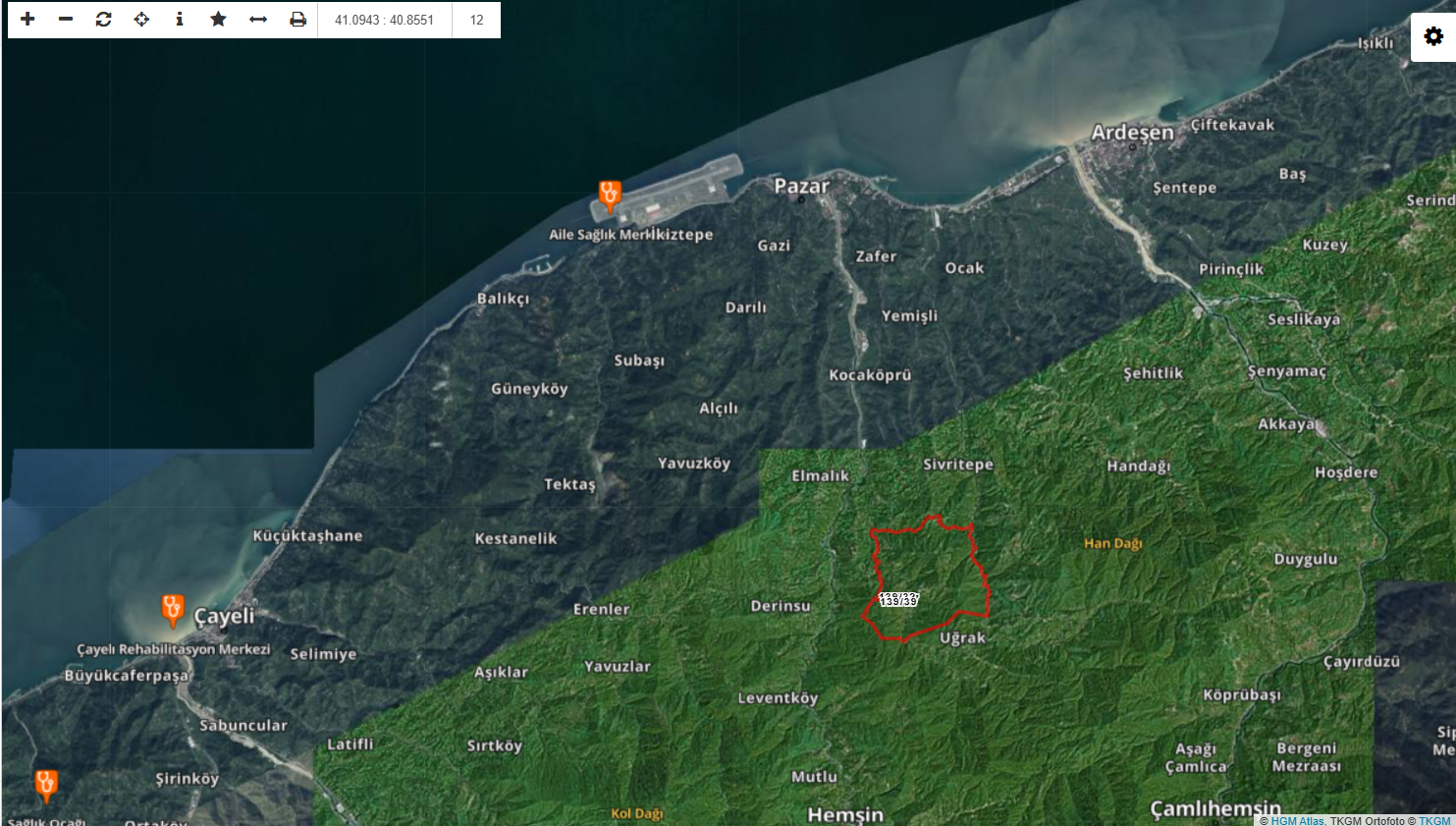Open favorites with the star icon
This screenshot has width=1456, height=826.
coord(218,20)
